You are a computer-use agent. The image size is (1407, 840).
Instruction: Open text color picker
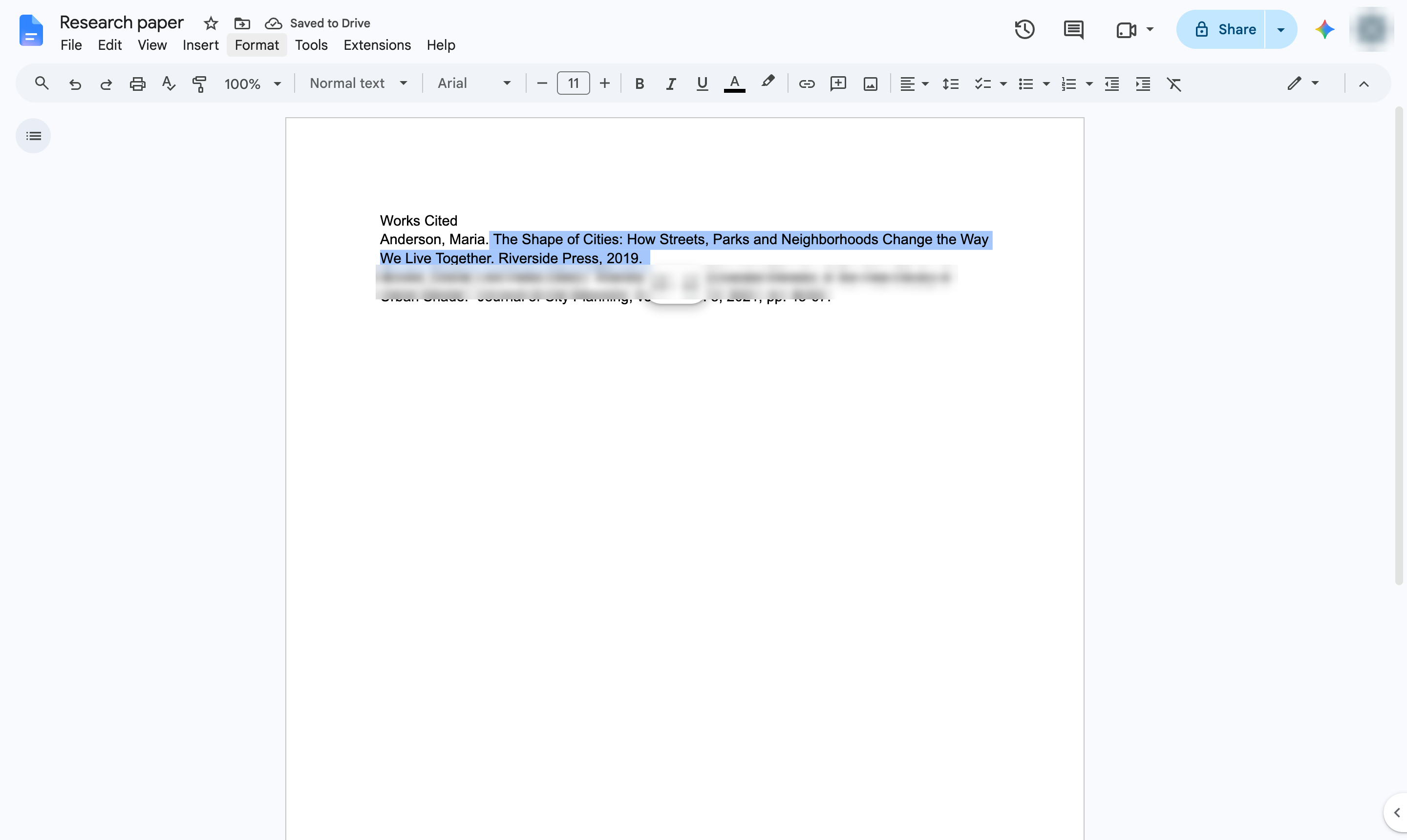(x=734, y=84)
